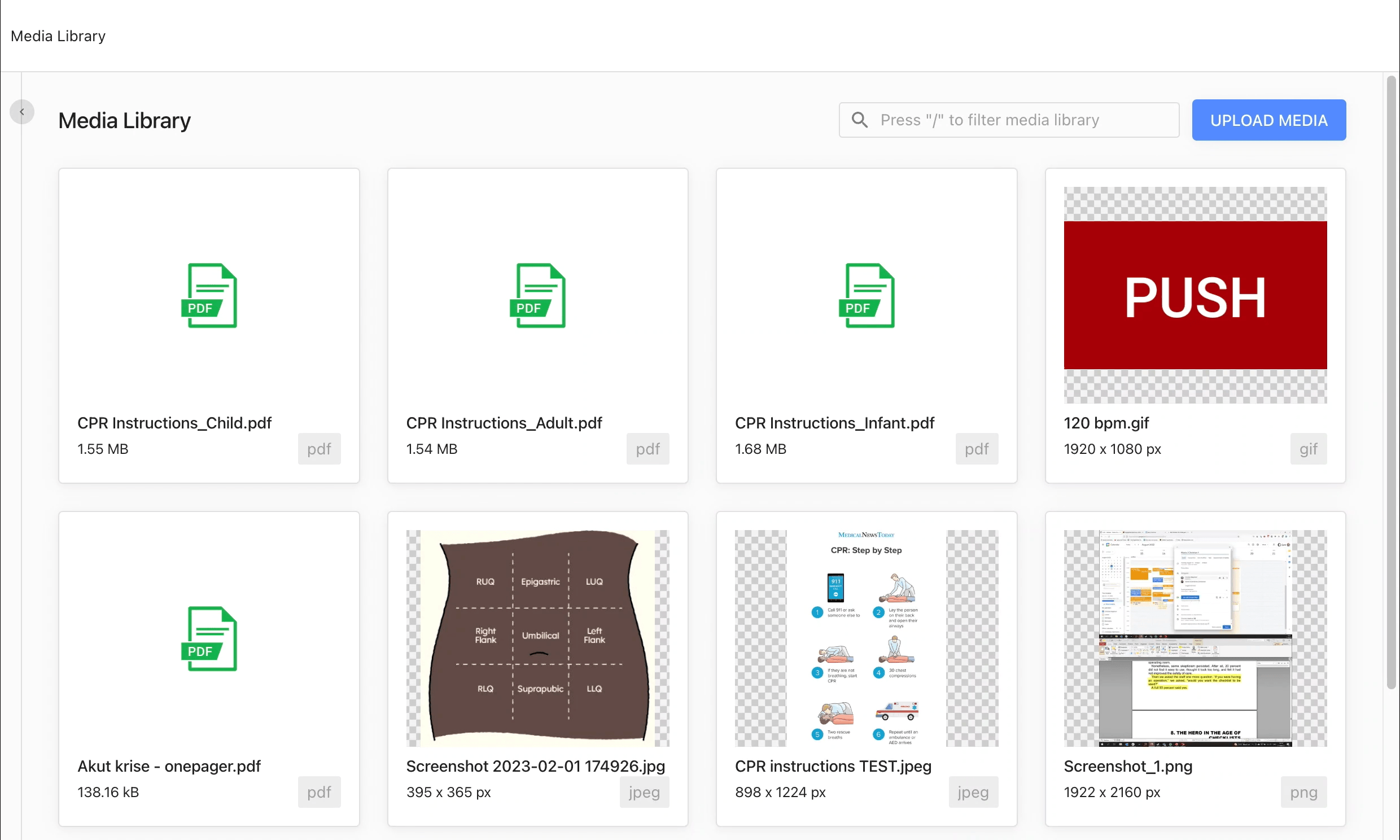
Task: Select the Akut krise - onepager.pdf file name
Action: [169, 766]
